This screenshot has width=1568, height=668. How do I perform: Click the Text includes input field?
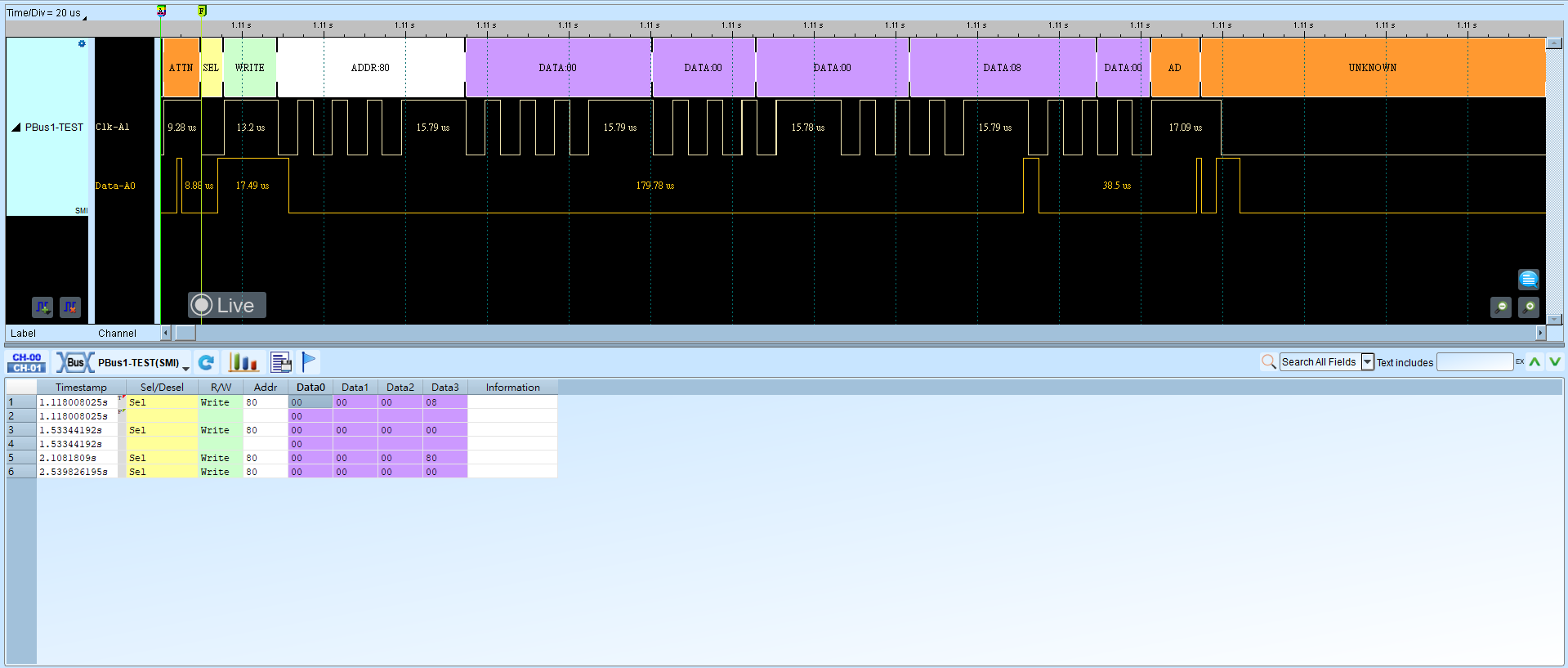(1475, 362)
